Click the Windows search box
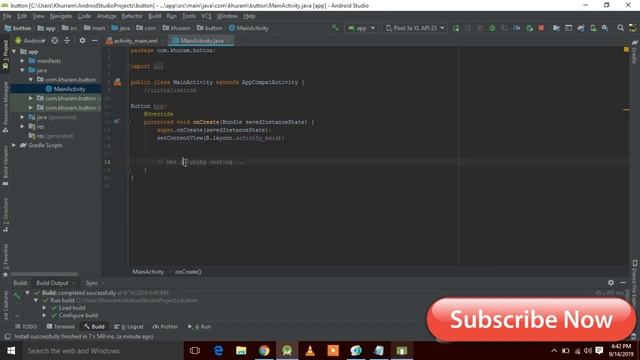This screenshot has height=360, width=640. pos(102,351)
